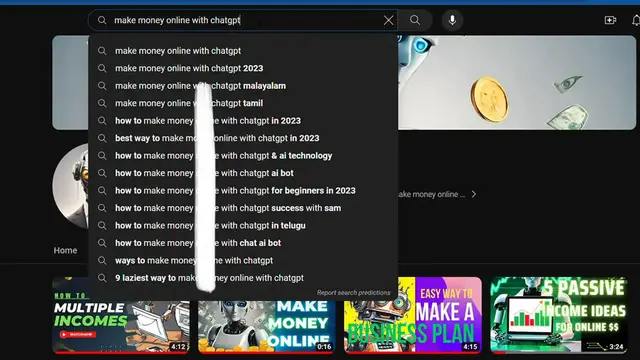This screenshot has width=640, height=360.
Task: Select the 'chatgpt ai bot' suggestion
Action: pyautogui.click(x=243, y=173)
